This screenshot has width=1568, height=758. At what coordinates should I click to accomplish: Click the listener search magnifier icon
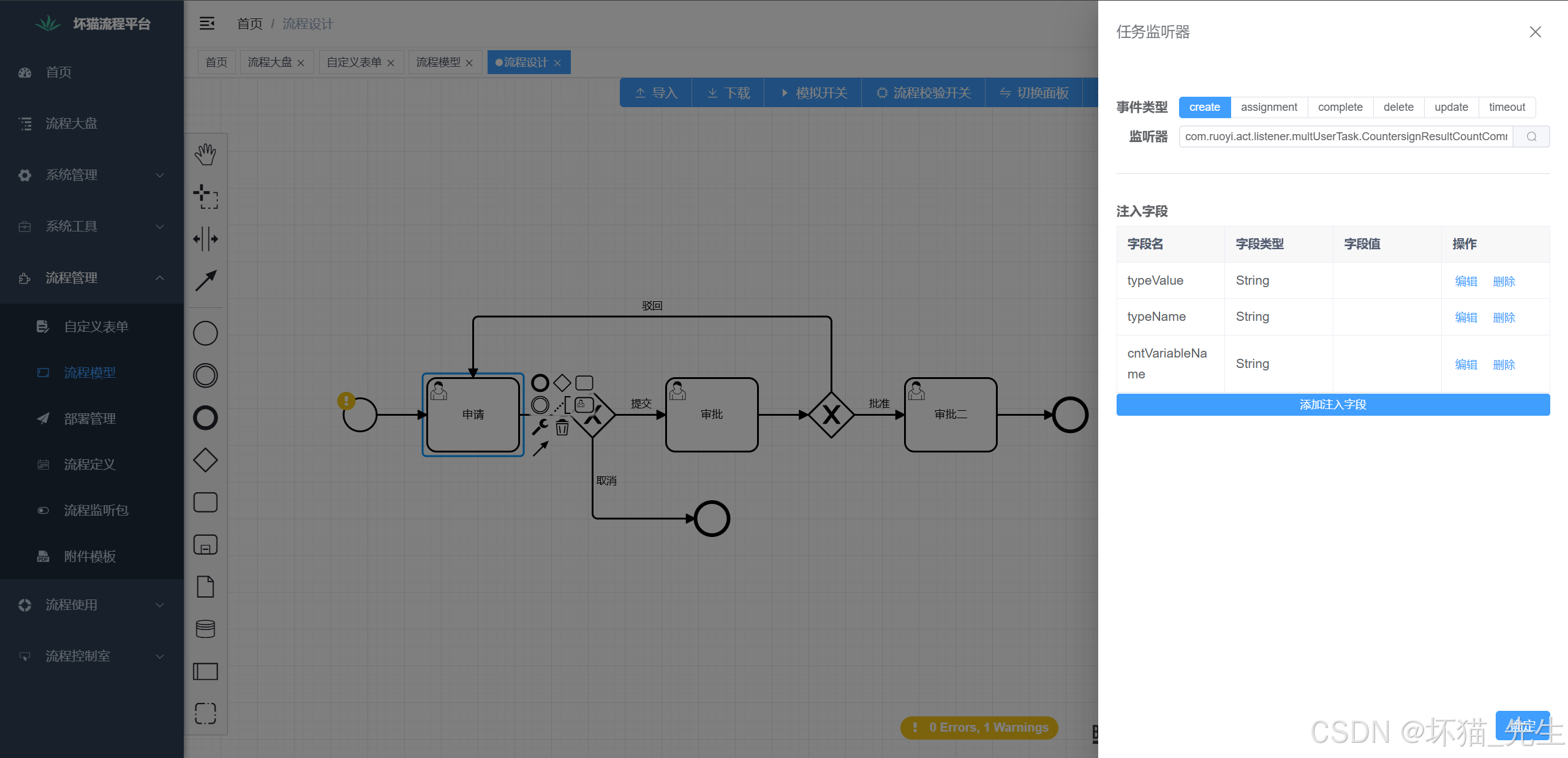(1531, 137)
